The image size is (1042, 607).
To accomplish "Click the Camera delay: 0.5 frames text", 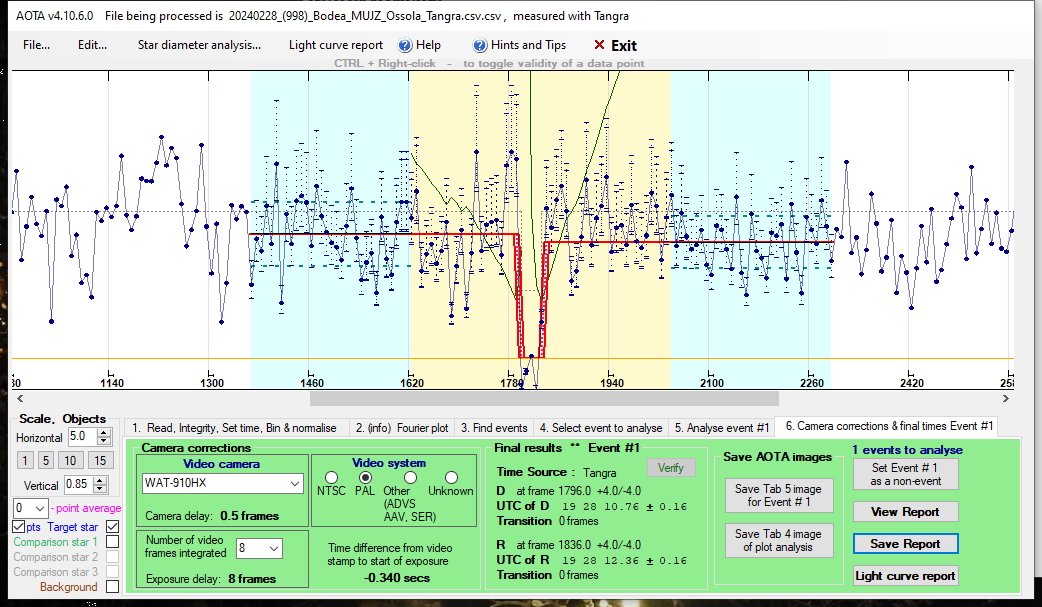I will [212, 516].
